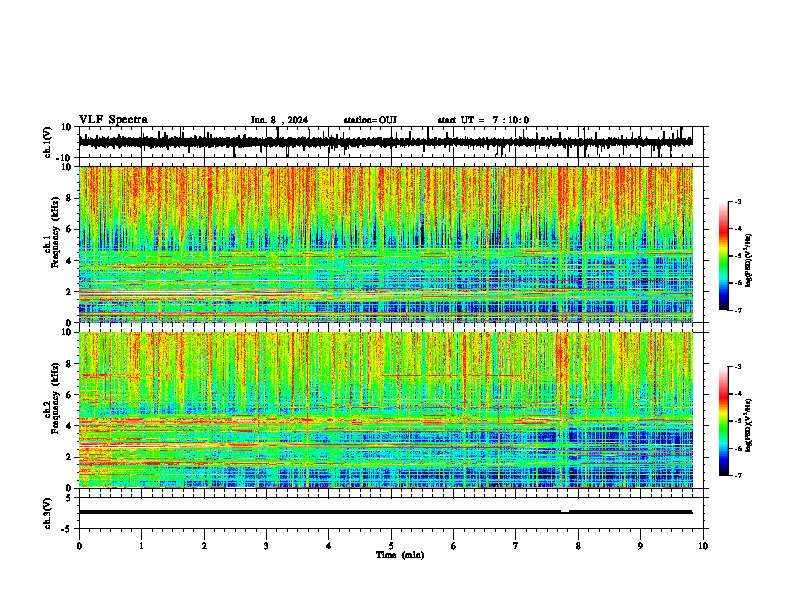Click inside the ch.2 spectrogram panel
Screen dimensions: 792x612
(x=386, y=410)
